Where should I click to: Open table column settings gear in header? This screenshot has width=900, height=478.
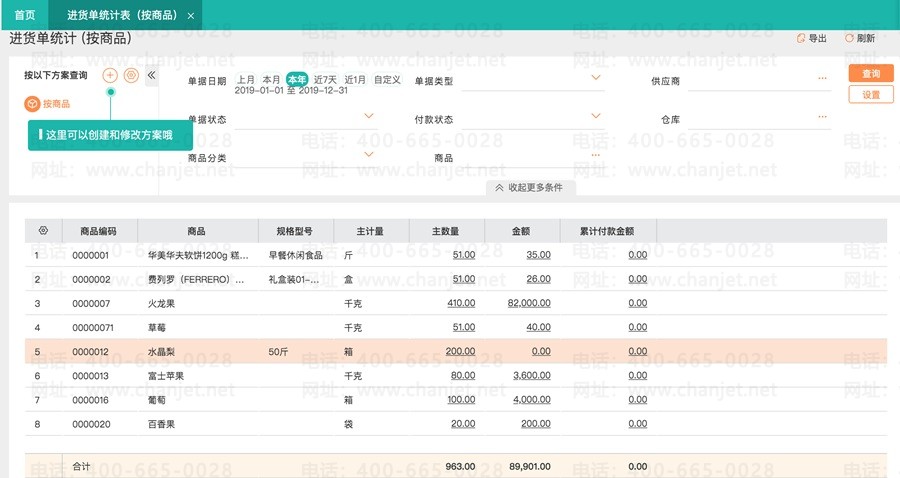click(42, 230)
